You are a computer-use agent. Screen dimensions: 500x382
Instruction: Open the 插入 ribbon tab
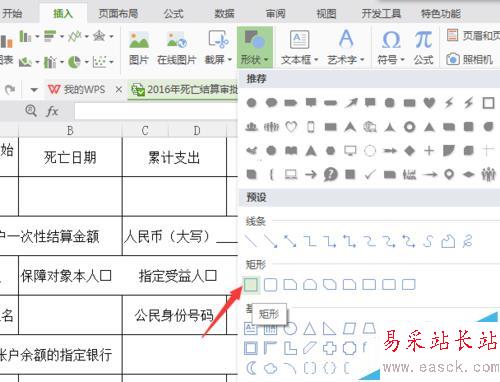(63, 14)
